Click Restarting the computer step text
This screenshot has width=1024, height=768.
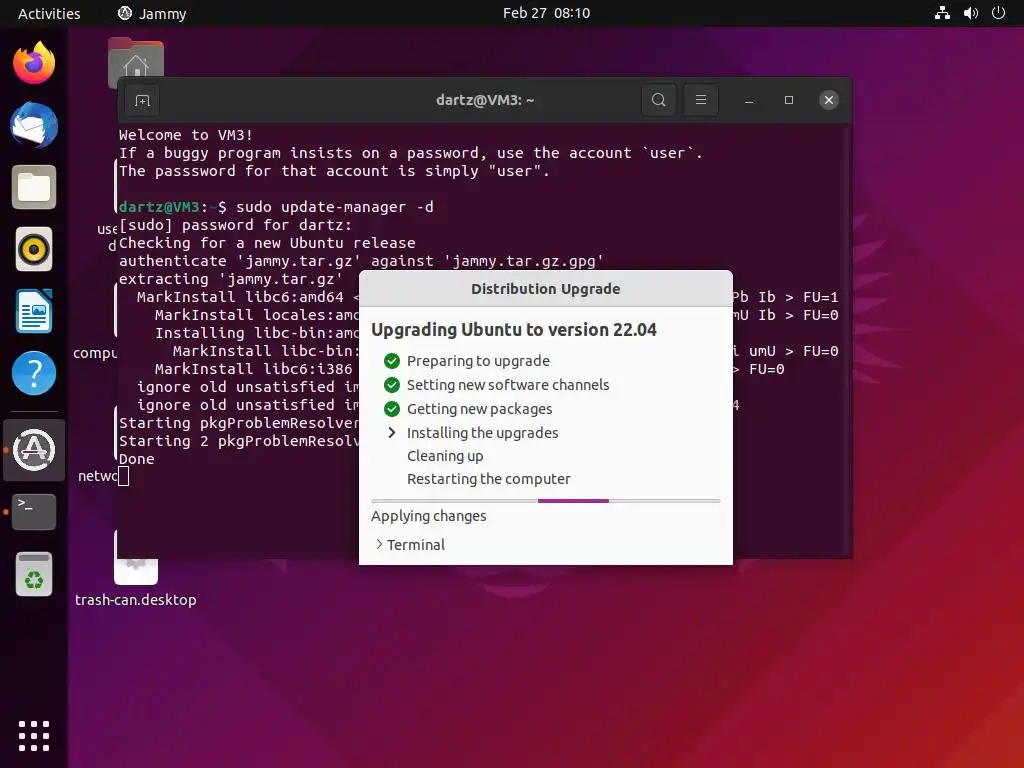coord(488,479)
